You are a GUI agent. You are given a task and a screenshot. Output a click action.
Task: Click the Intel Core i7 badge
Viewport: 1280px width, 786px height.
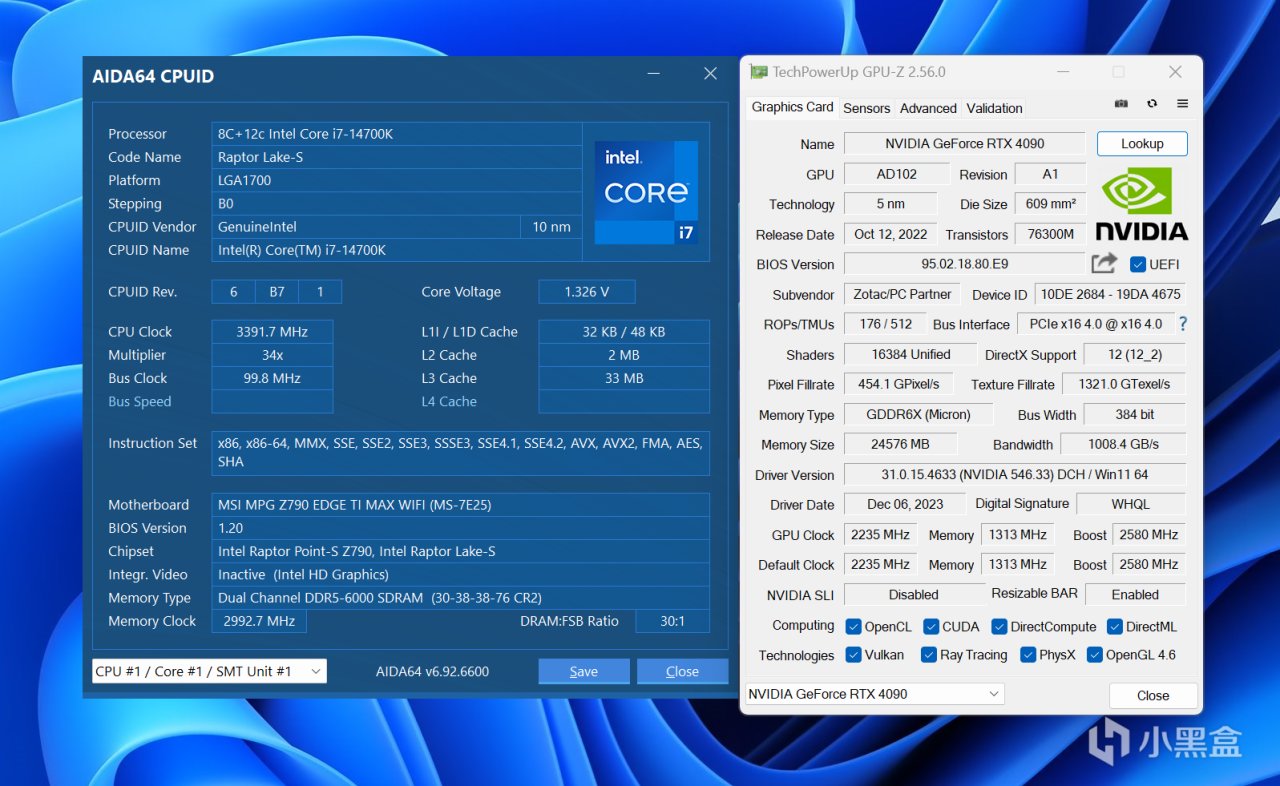(x=646, y=192)
